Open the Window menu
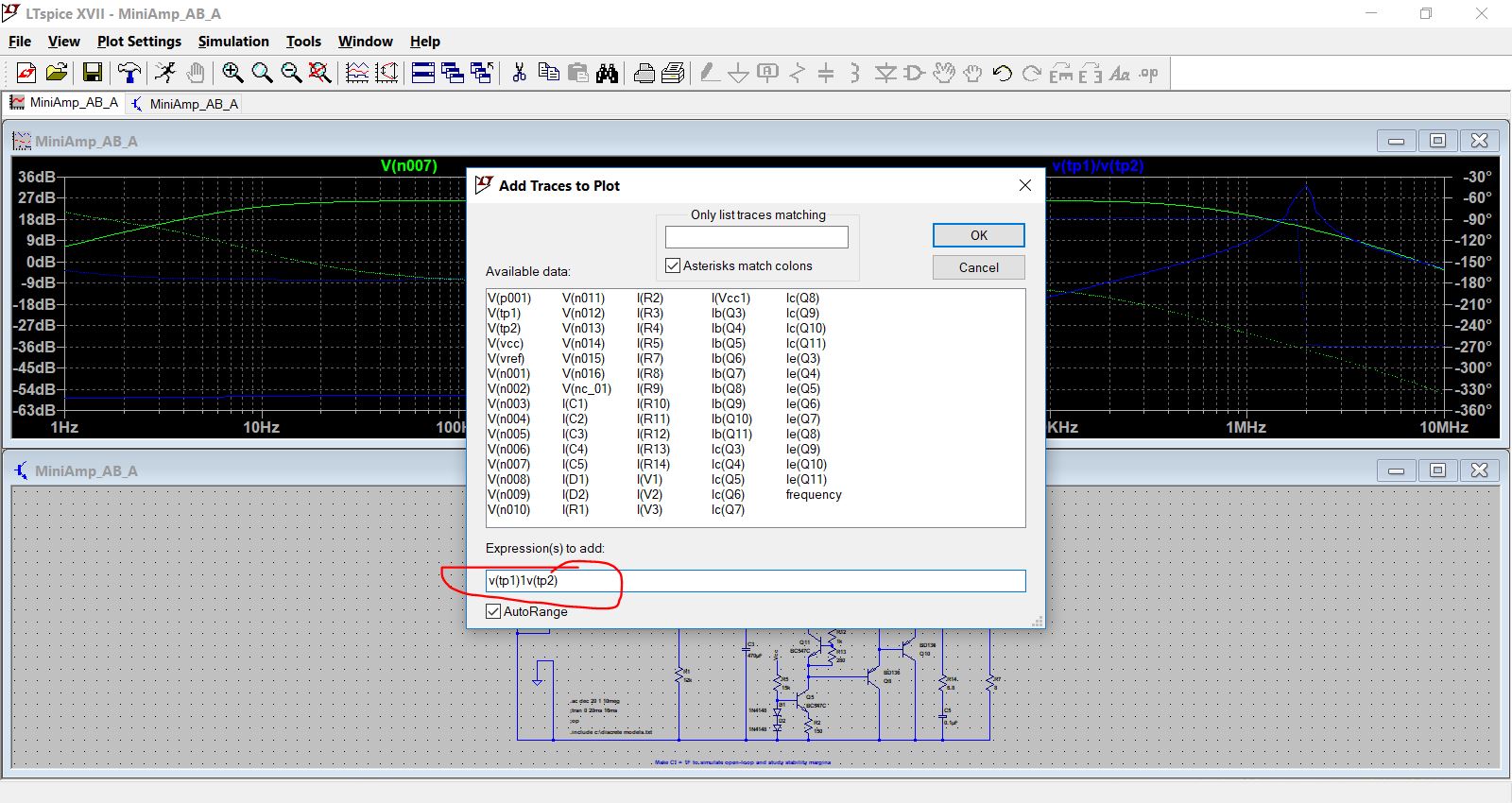 [366, 42]
